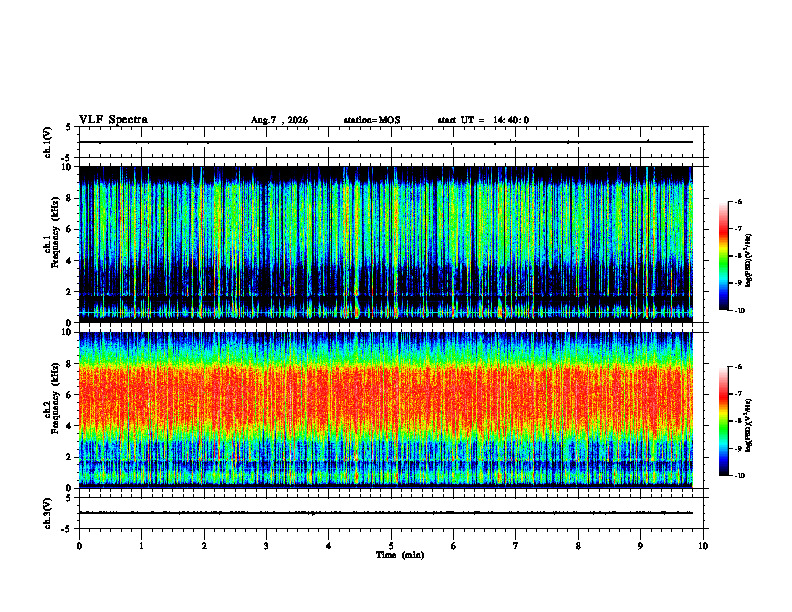Click the "10" label ending the time axis
This screenshot has width=792, height=612.
[x=703, y=546]
